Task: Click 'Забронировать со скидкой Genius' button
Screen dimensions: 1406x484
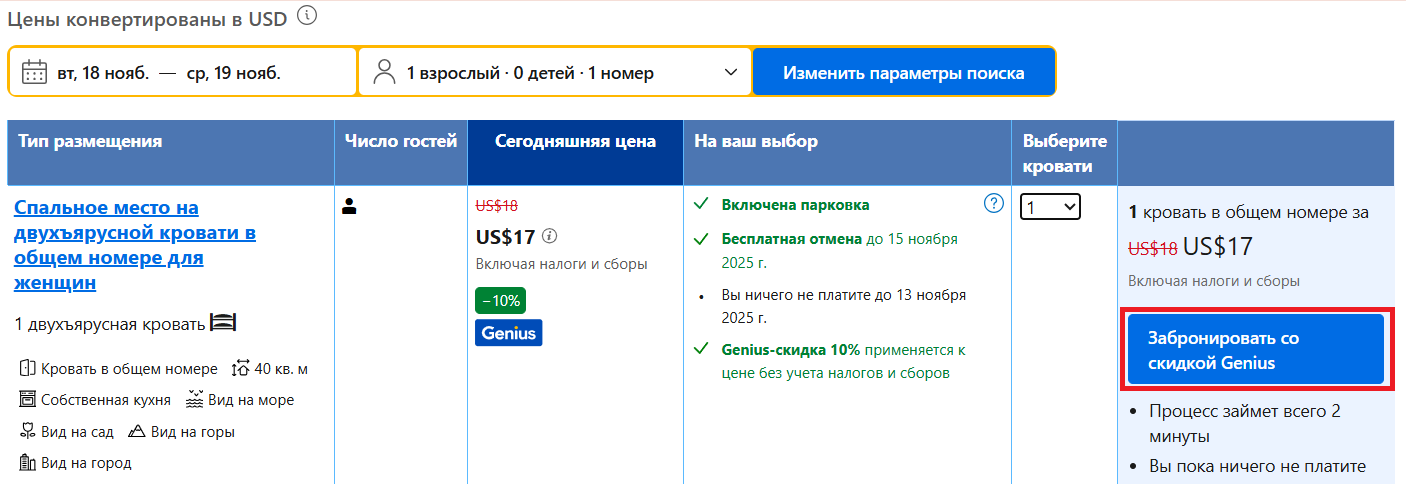Action: point(1255,350)
